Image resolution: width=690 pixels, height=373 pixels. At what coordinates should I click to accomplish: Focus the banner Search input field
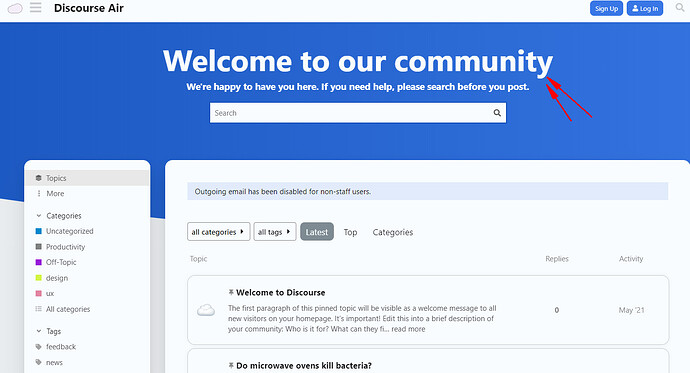(358, 113)
